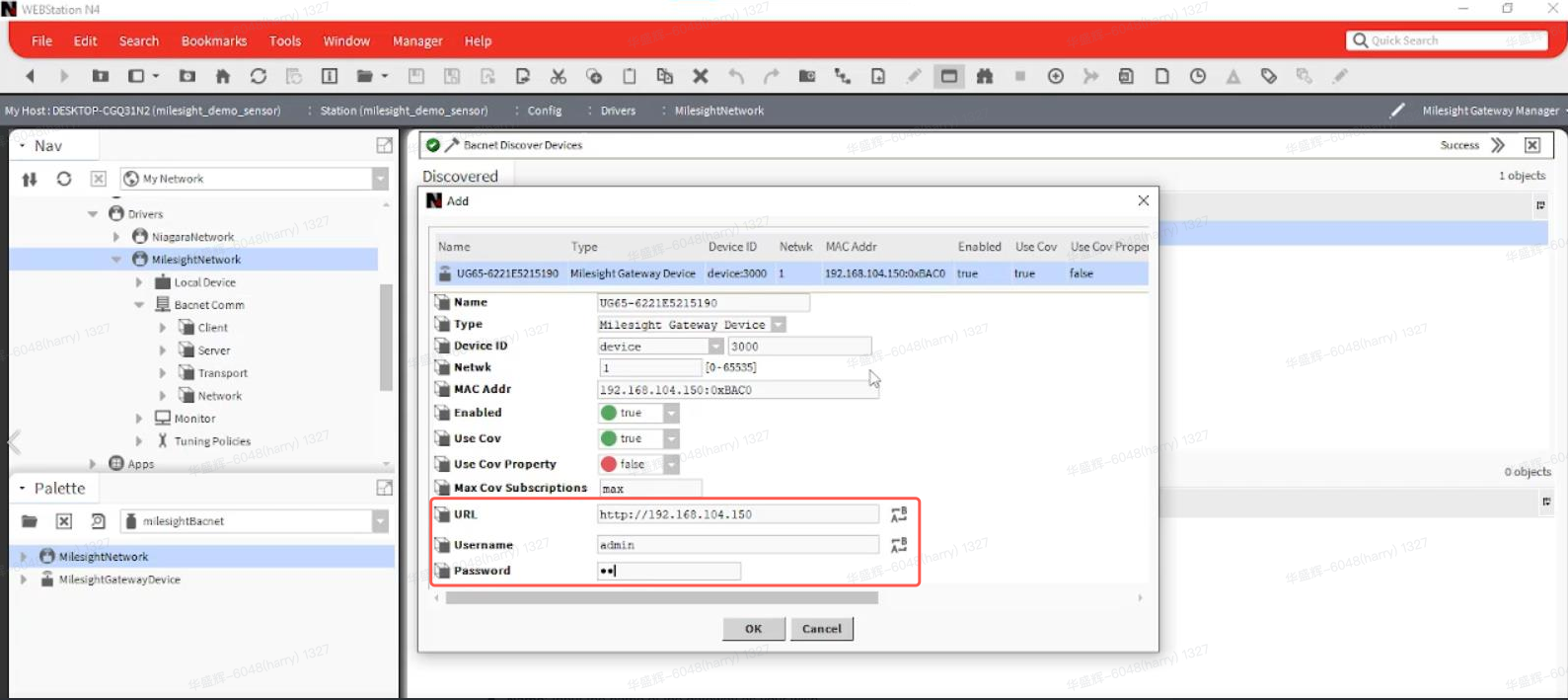This screenshot has height=700, width=1568.
Task: Click the Palette close X icon
Action: tap(64, 521)
